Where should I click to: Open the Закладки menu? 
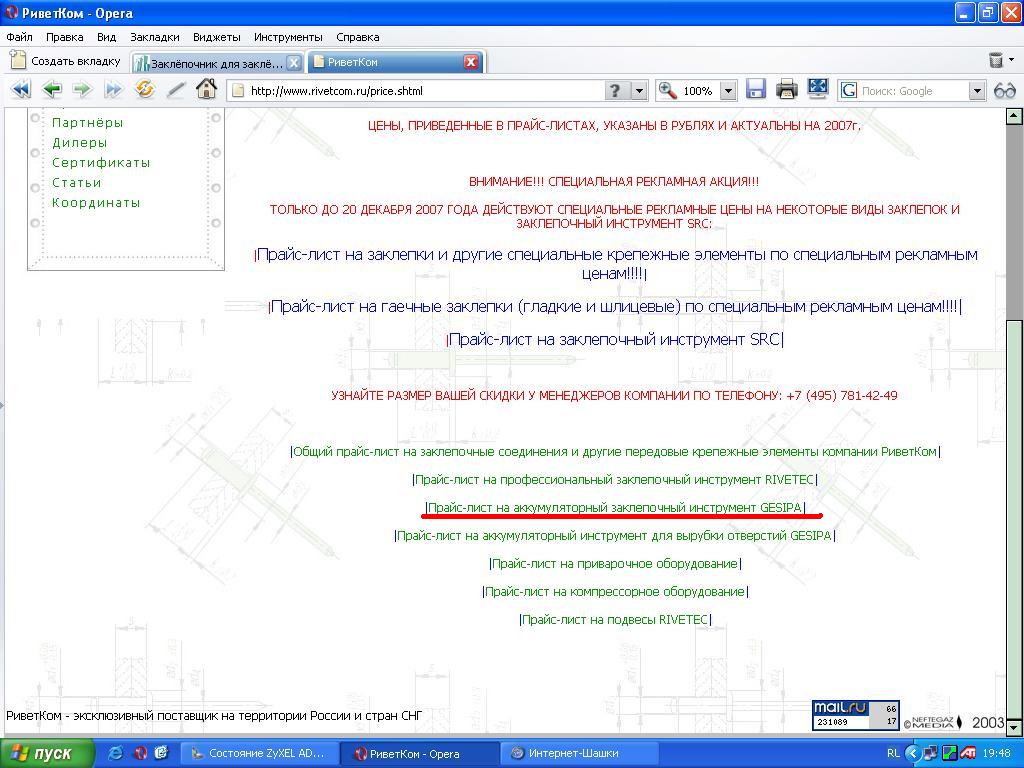(155, 37)
